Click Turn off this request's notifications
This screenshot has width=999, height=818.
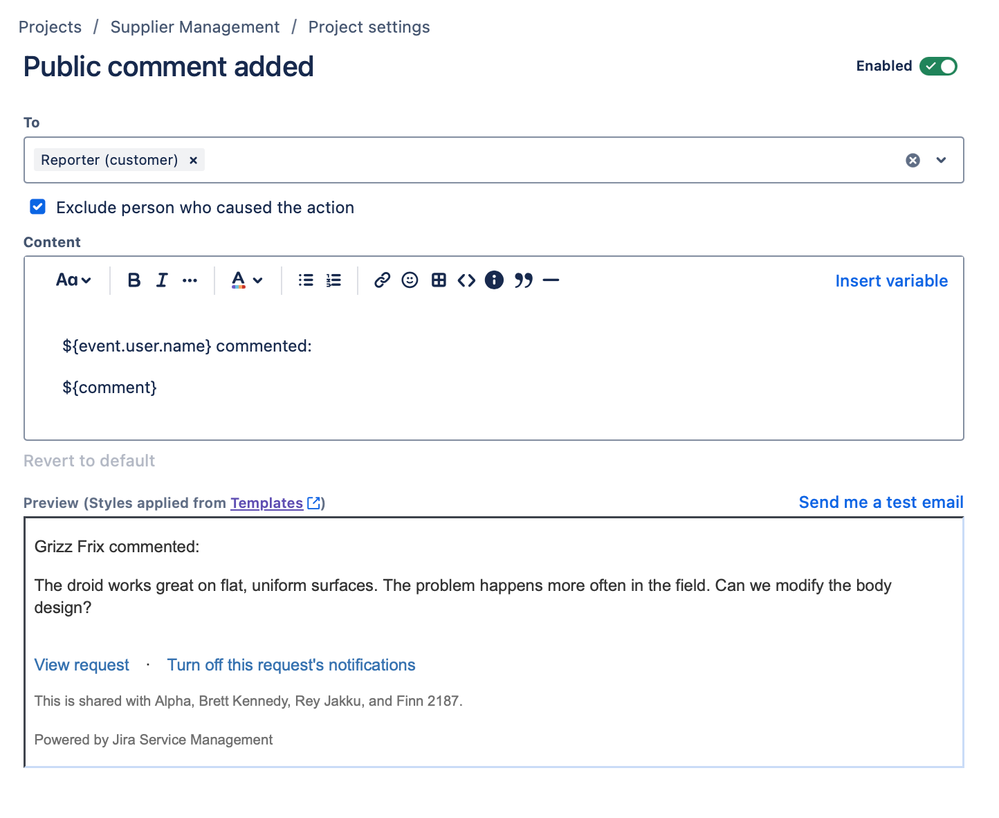pos(291,665)
